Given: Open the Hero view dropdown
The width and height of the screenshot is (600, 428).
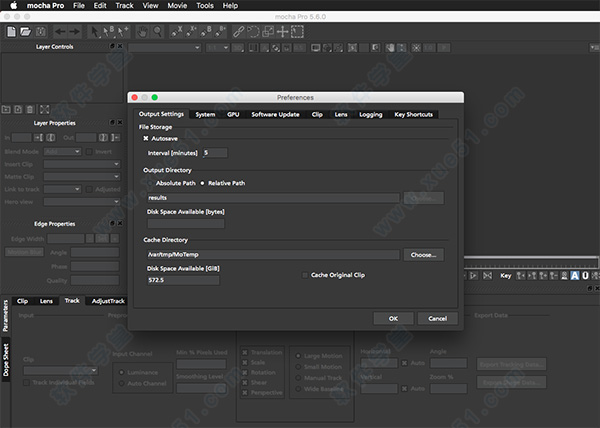Looking at the screenshot, I should pos(82,202).
